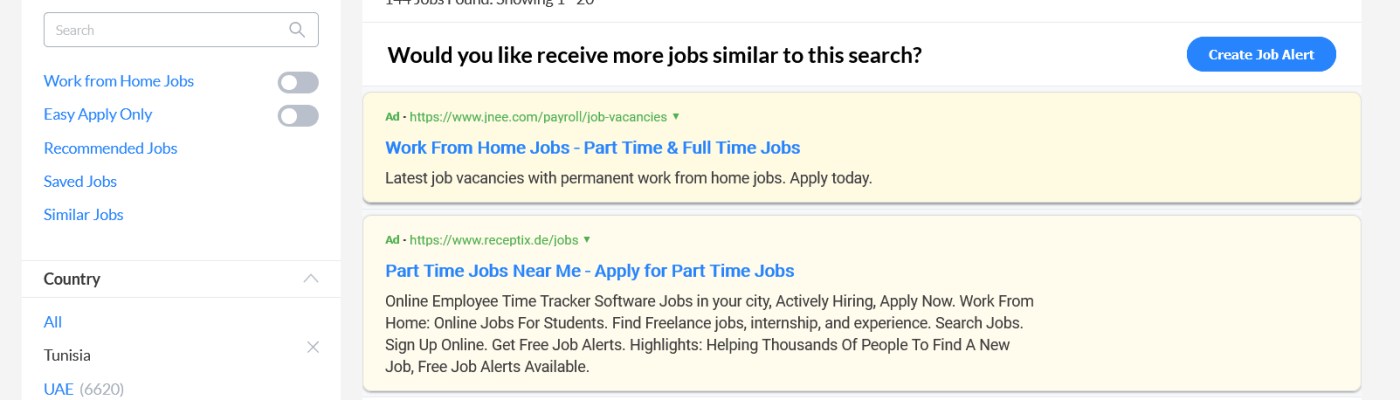Open the receptix.de ad dropdown arrow
This screenshot has width=1400, height=400.
[587, 240]
